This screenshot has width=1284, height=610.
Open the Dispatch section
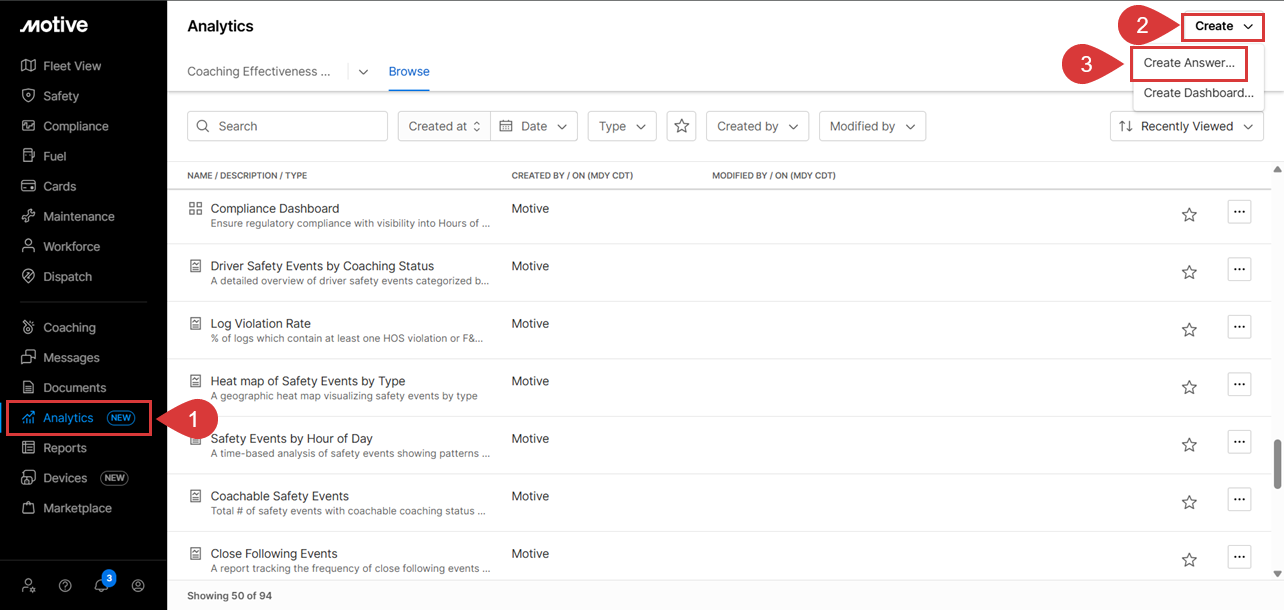67,277
